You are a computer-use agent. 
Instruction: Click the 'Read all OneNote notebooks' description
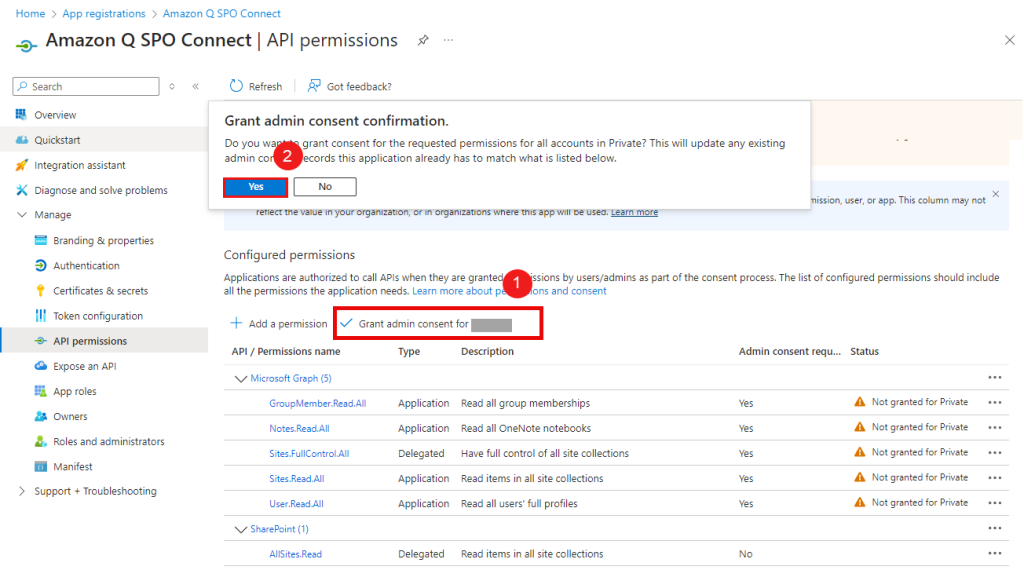tap(526, 428)
